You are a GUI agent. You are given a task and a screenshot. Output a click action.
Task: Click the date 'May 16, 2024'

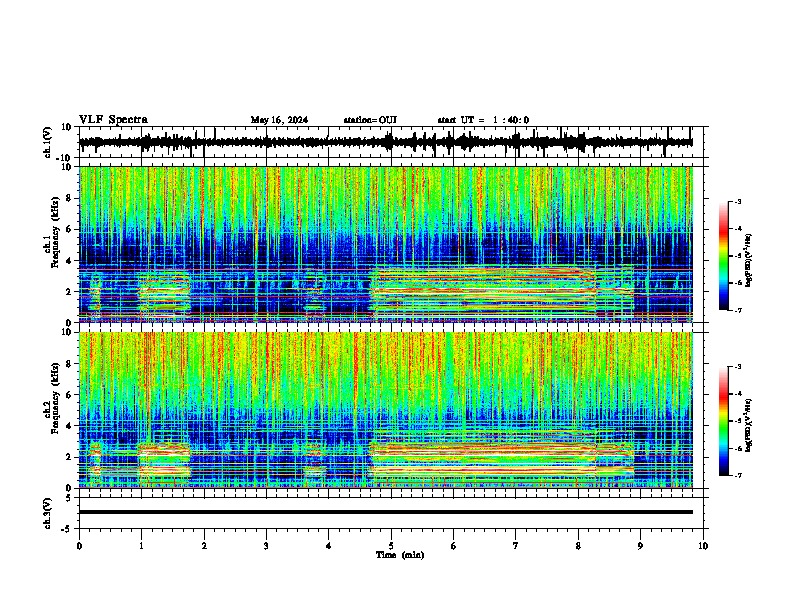[x=279, y=120]
